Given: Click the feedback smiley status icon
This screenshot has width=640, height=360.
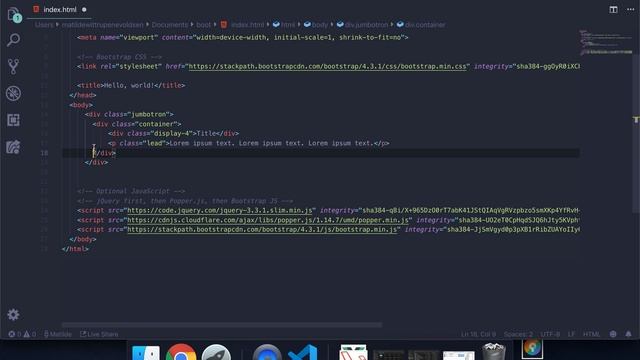Looking at the screenshot, I should pos(613,334).
